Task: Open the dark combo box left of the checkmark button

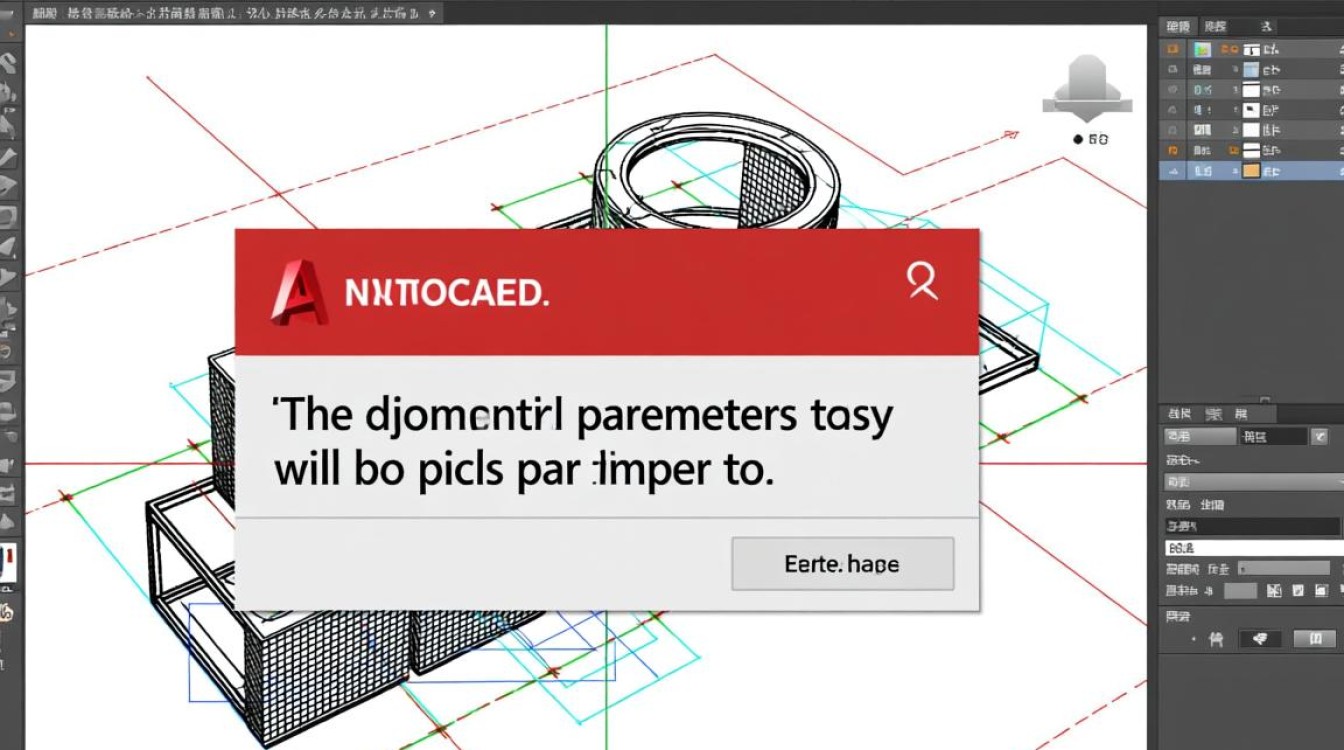Action: pos(1273,437)
